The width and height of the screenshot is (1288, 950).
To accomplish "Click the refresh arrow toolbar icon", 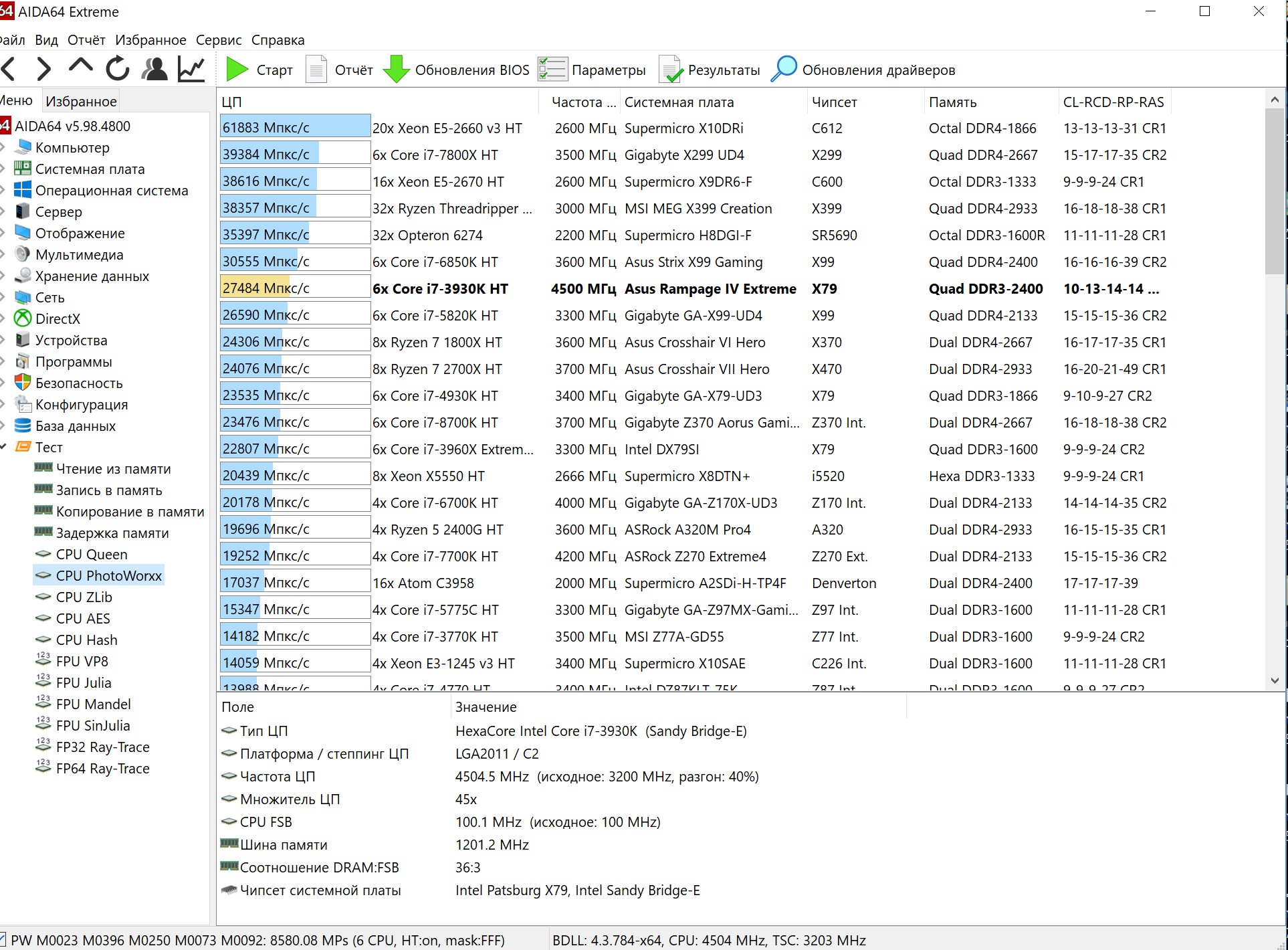I will (x=118, y=69).
